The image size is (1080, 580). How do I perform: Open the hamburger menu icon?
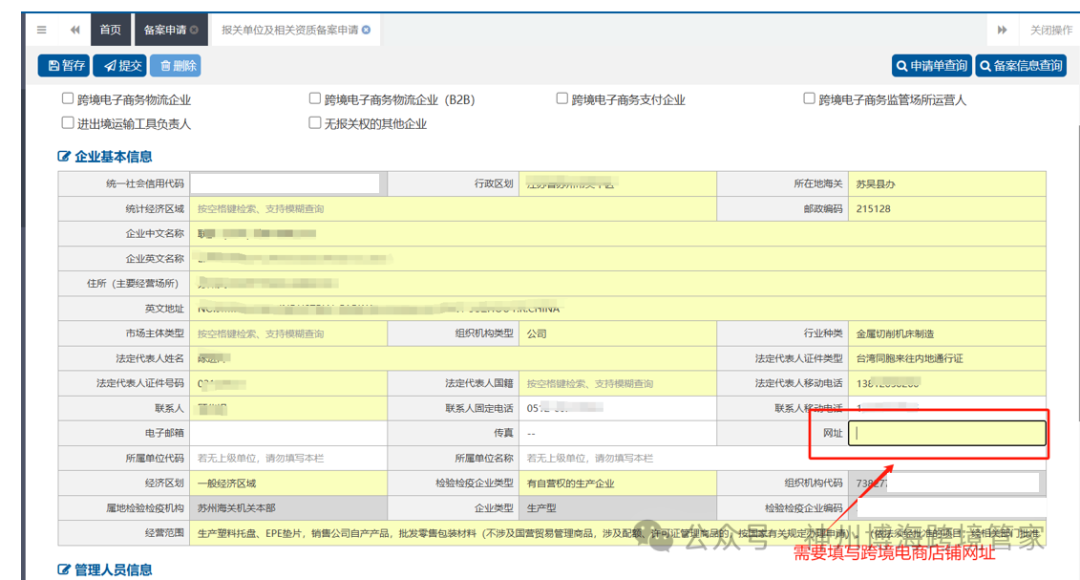tap(42, 30)
